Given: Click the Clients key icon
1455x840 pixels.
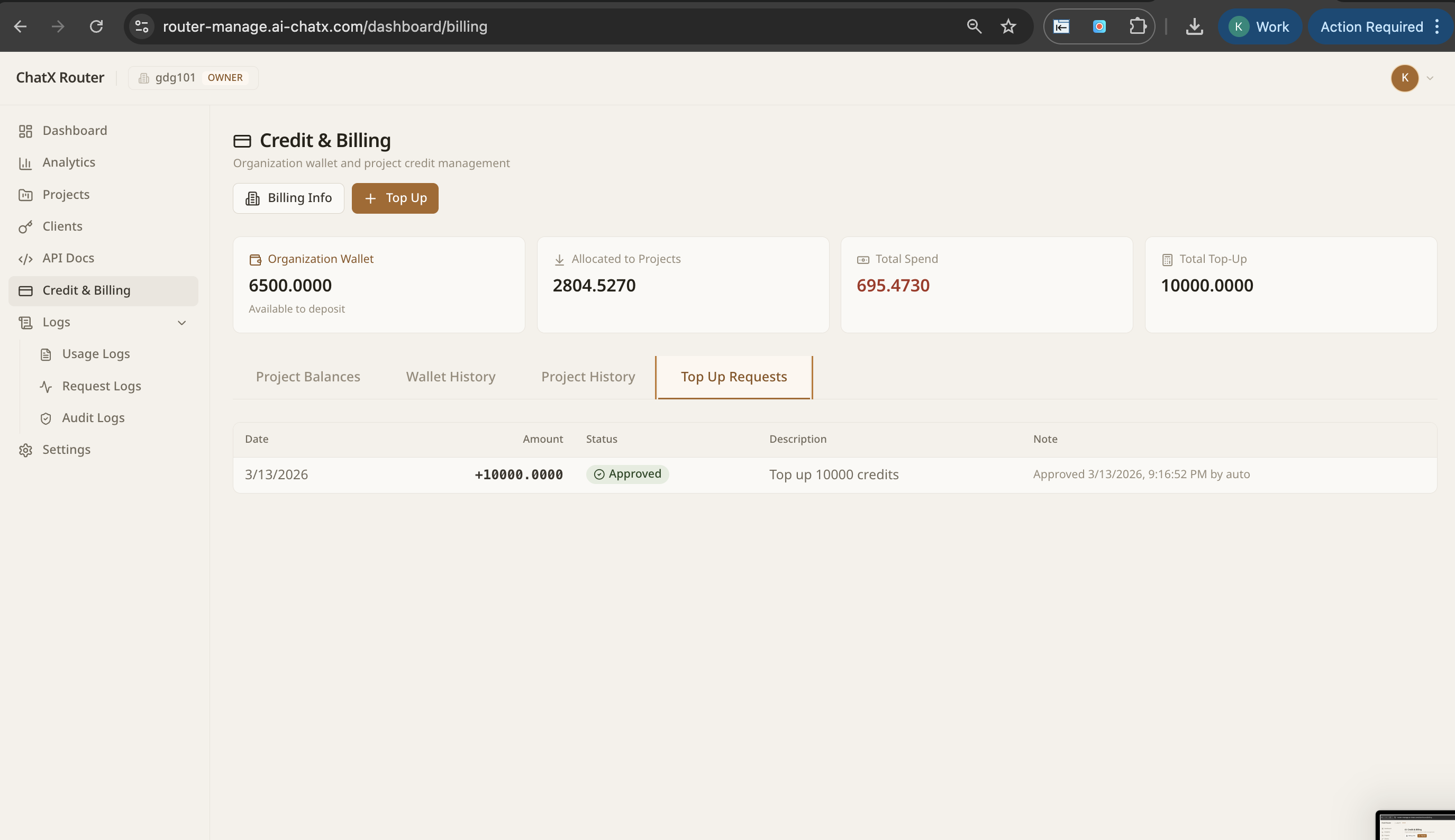Looking at the screenshot, I should [25, 227].
